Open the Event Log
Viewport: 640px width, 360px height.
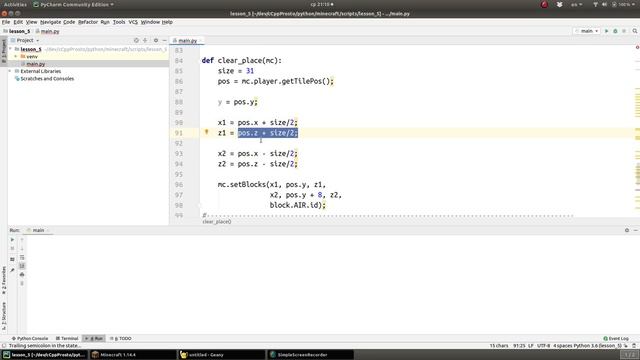point(616,338)
